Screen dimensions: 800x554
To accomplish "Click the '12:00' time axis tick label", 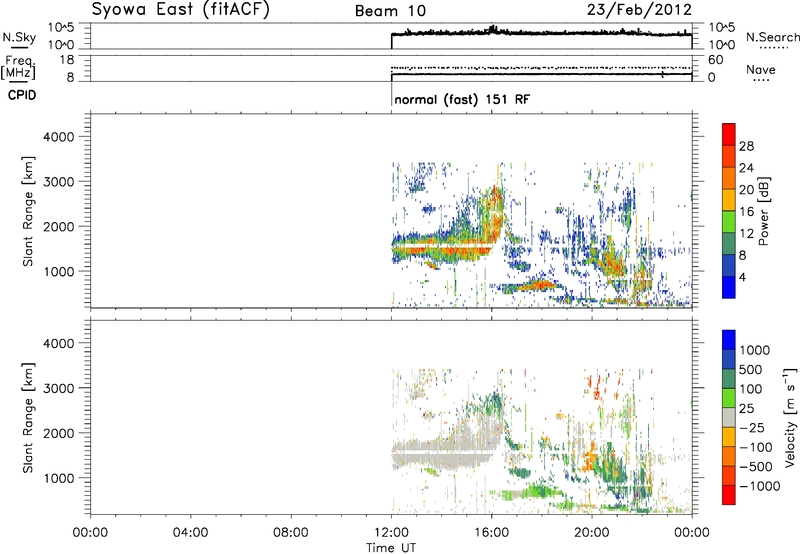I will tap(391, 533).
